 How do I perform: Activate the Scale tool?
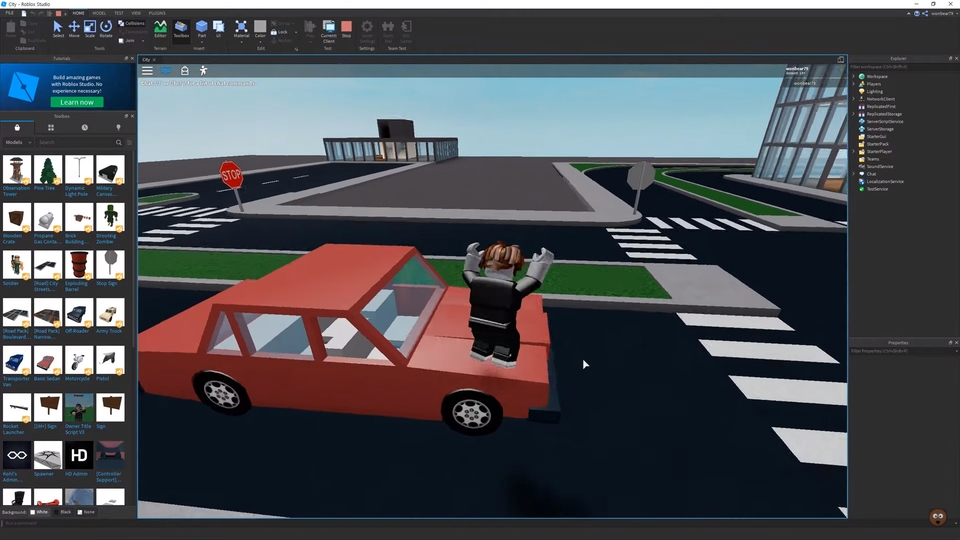point(90,29)
